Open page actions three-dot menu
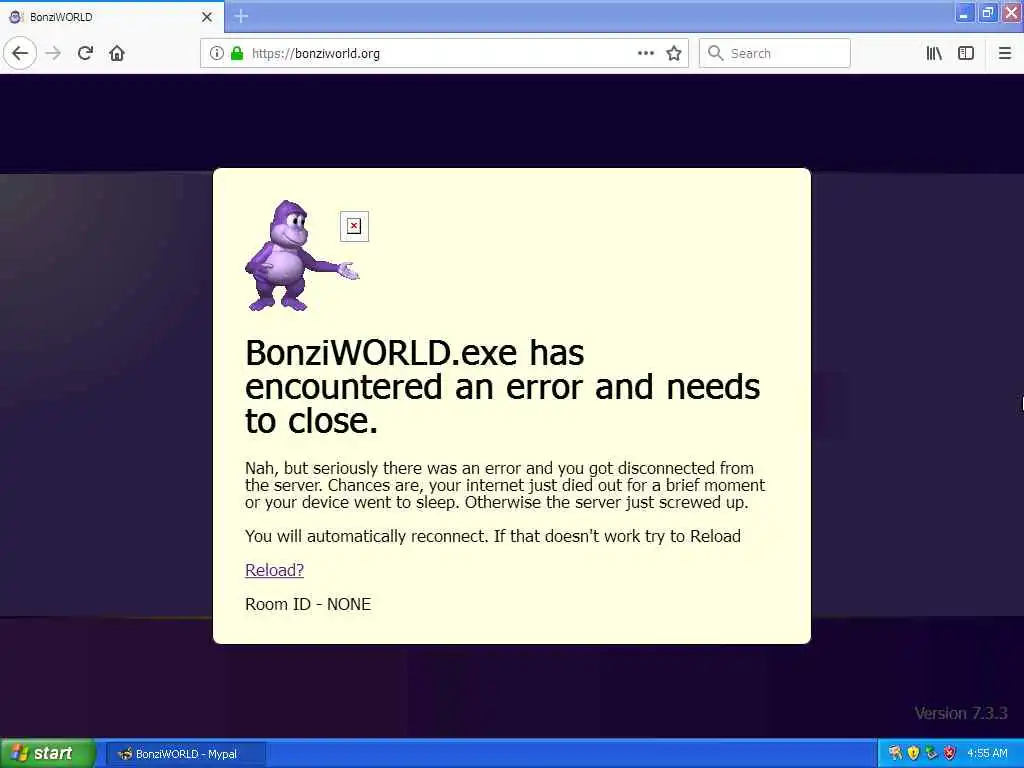 click(646, 53)
